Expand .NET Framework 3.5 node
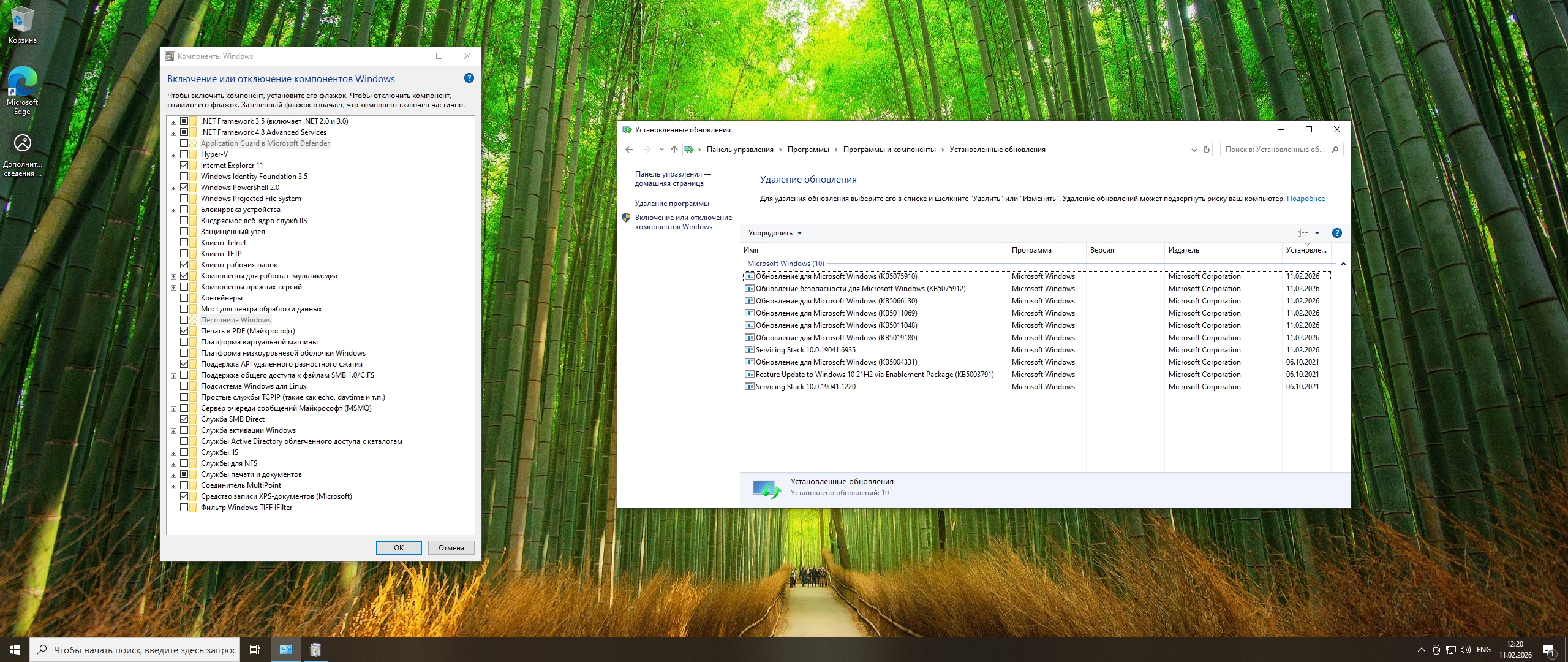The height and width of the screenshot is (662, 1568). [x=174, y=122]
